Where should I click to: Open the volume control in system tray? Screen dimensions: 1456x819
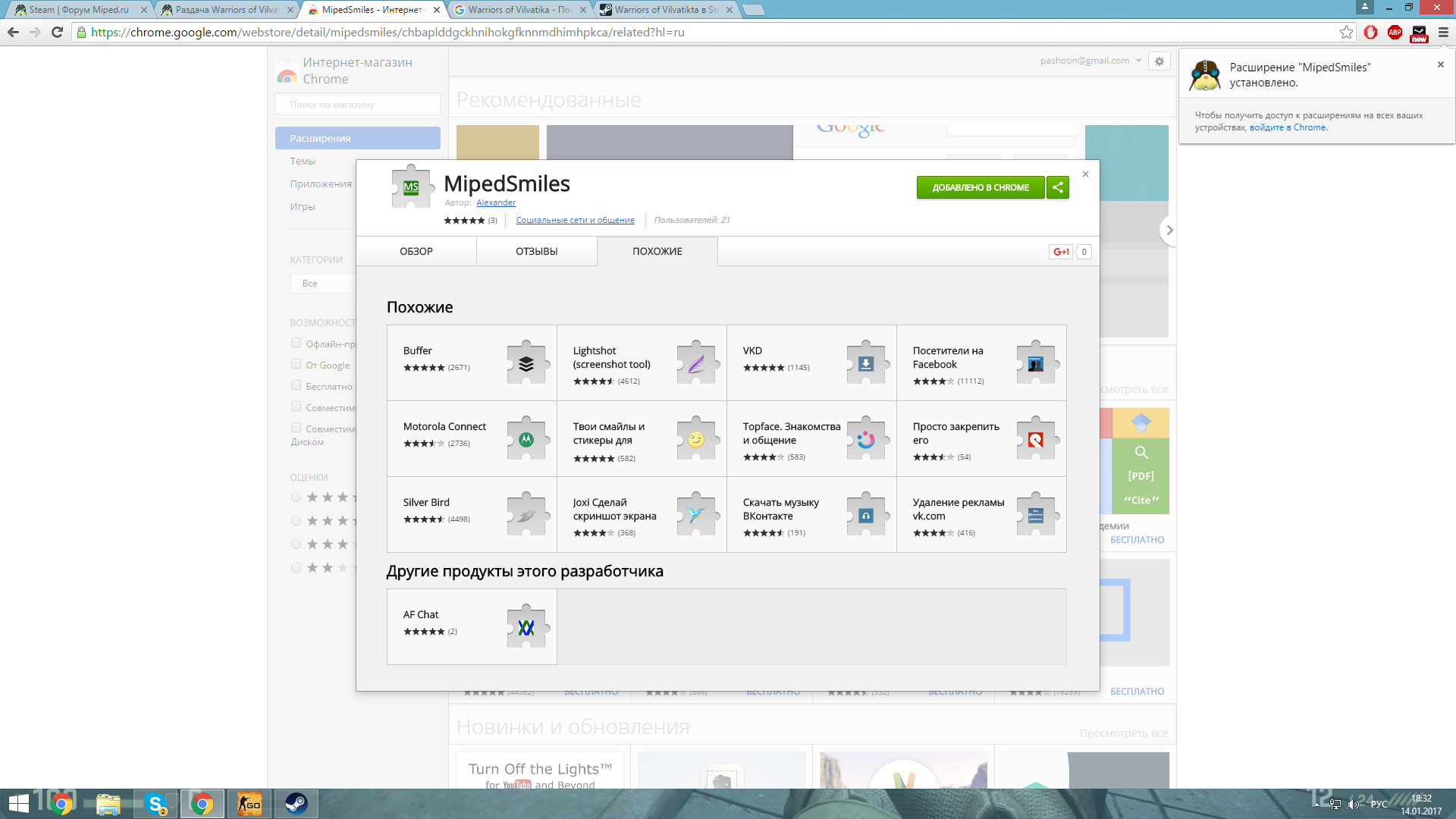[1354, 804]
